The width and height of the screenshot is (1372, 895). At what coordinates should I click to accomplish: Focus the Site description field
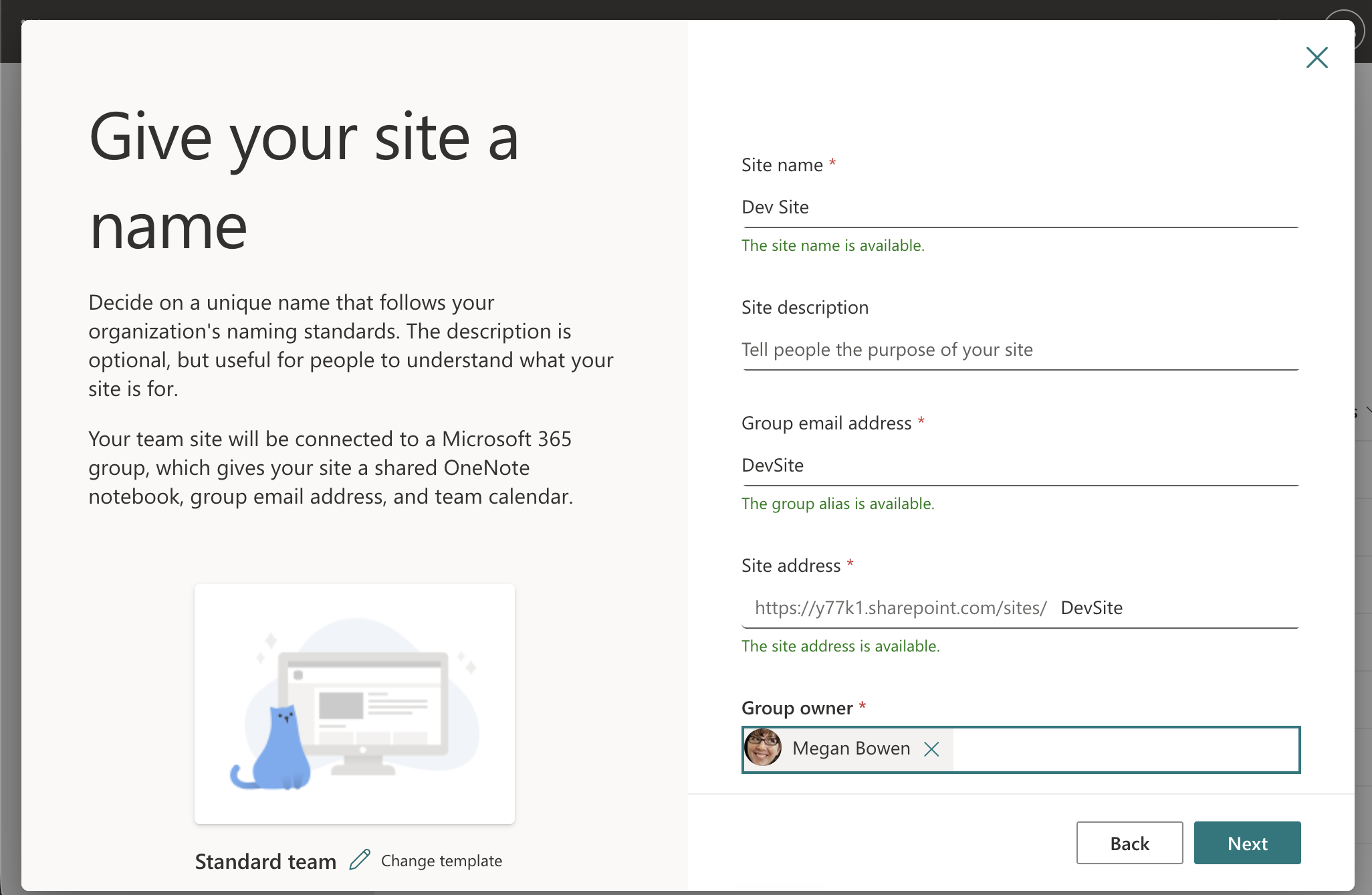1020,350
